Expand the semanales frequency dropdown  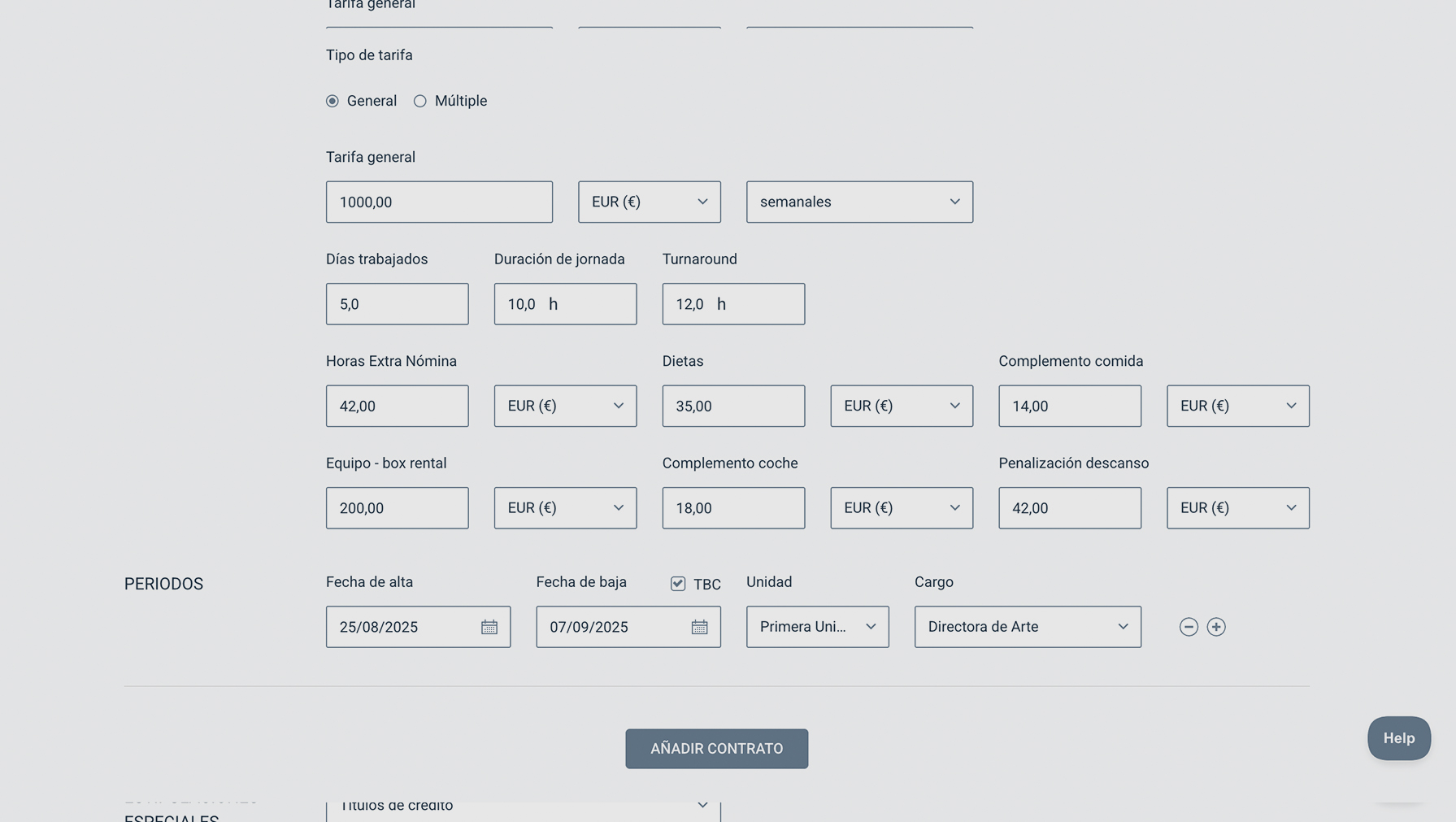pyautogui.click(x=858, y=202)
